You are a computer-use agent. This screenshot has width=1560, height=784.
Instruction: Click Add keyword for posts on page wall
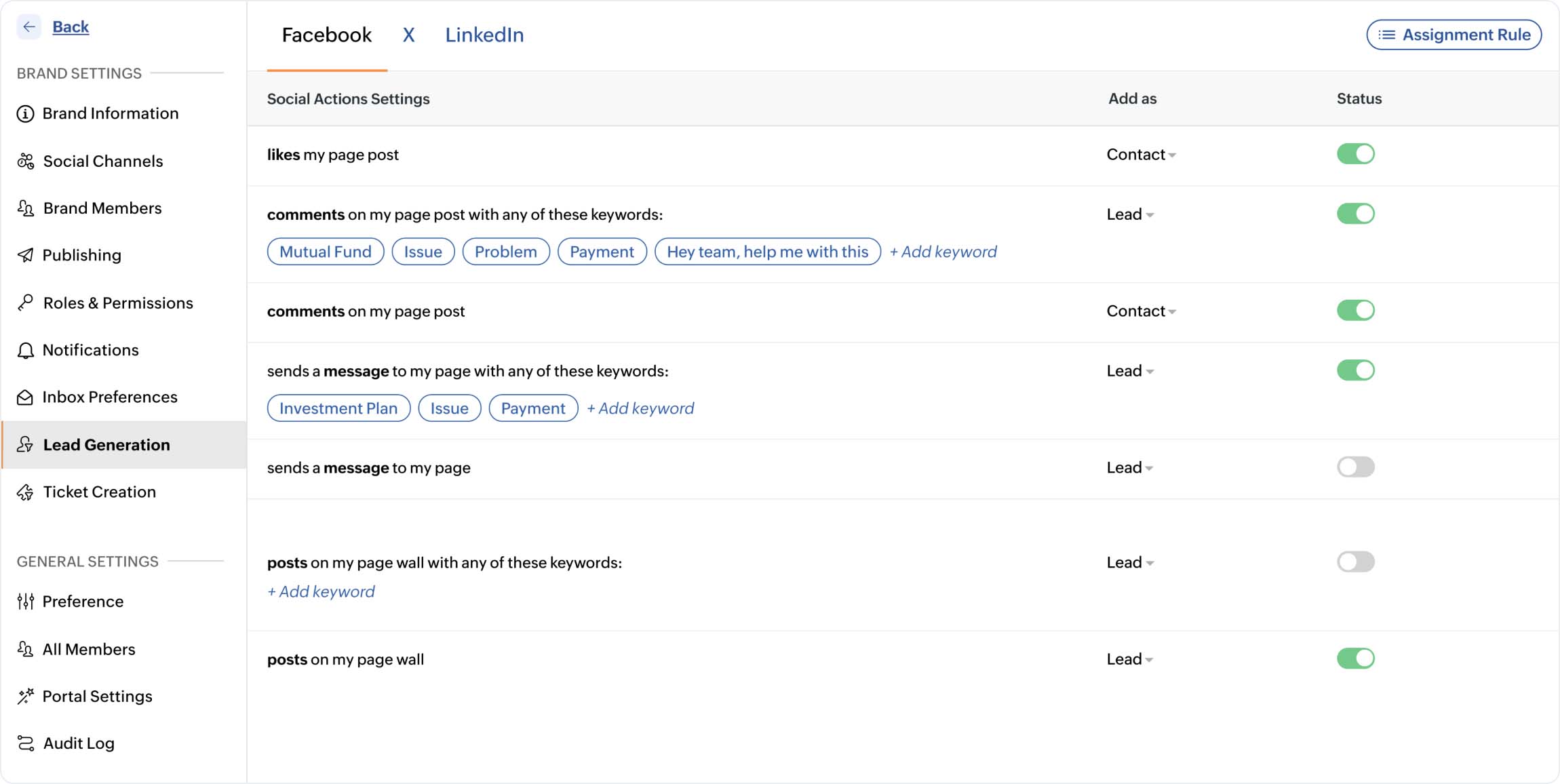pyautogui.click(x=320, y=591)
